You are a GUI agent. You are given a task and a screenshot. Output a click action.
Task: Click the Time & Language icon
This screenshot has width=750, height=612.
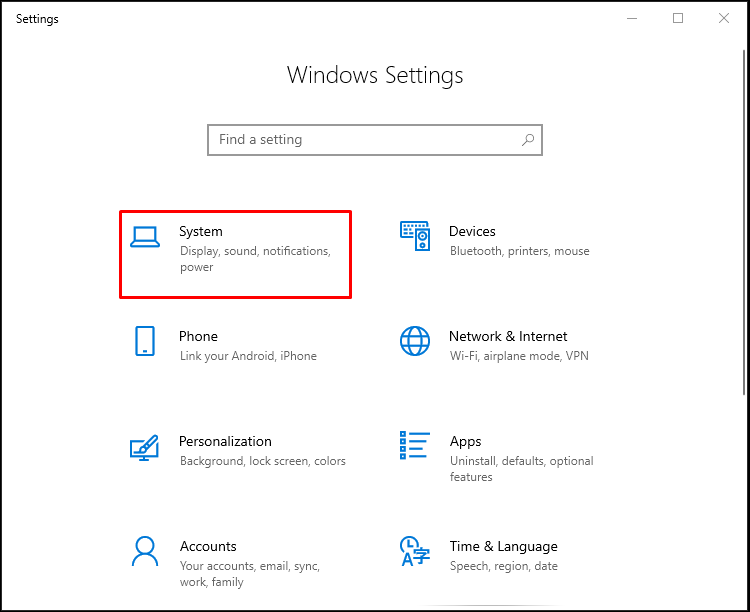[415, 551]
